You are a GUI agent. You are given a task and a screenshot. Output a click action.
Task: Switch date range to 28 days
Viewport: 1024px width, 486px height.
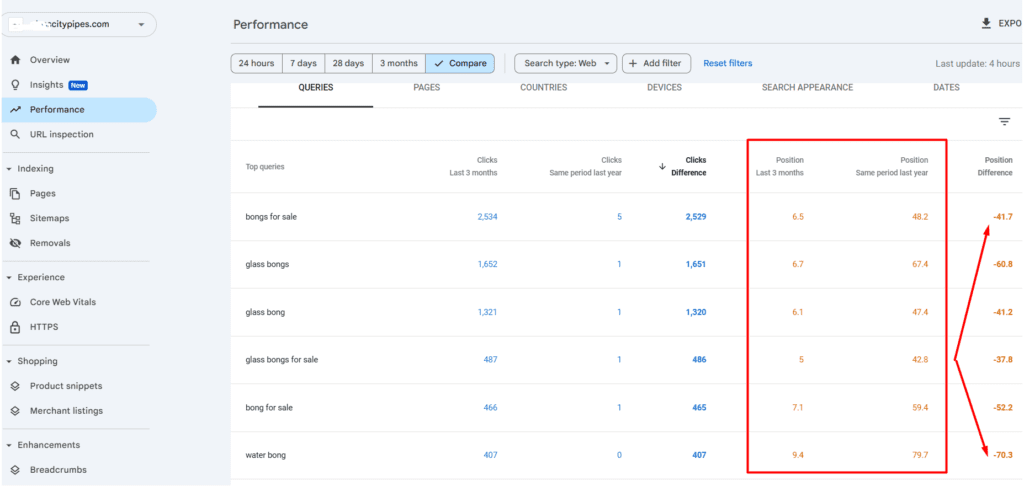click(348, 64)
